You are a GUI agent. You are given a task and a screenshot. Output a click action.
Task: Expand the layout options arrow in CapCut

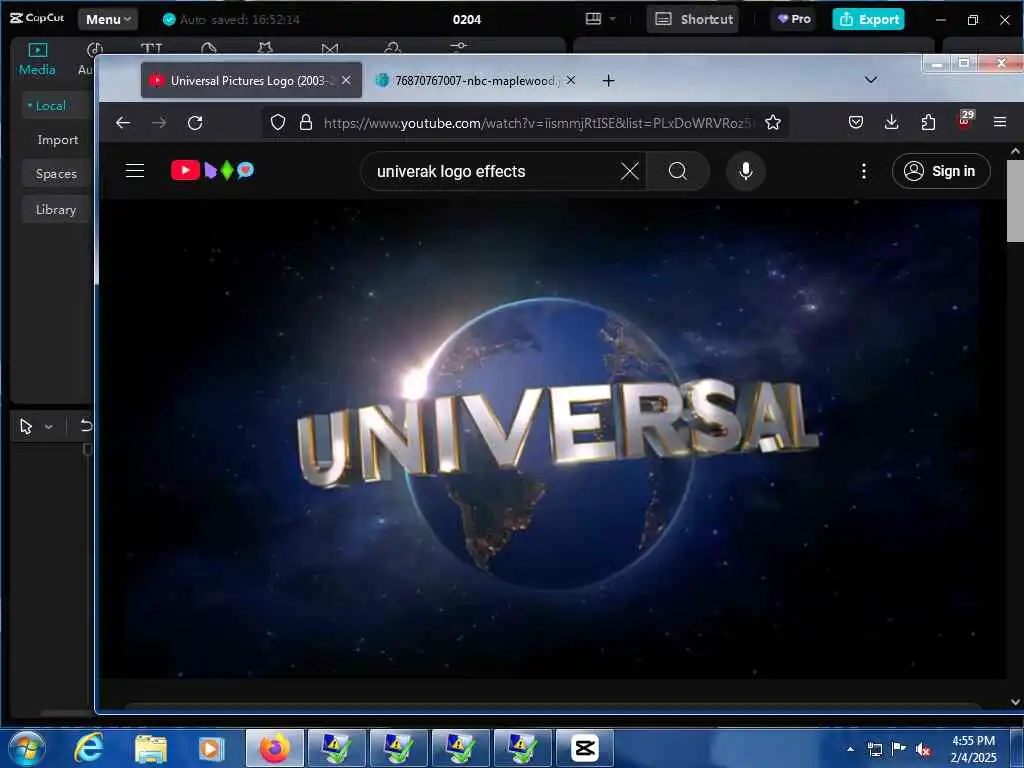pos(613,19)
